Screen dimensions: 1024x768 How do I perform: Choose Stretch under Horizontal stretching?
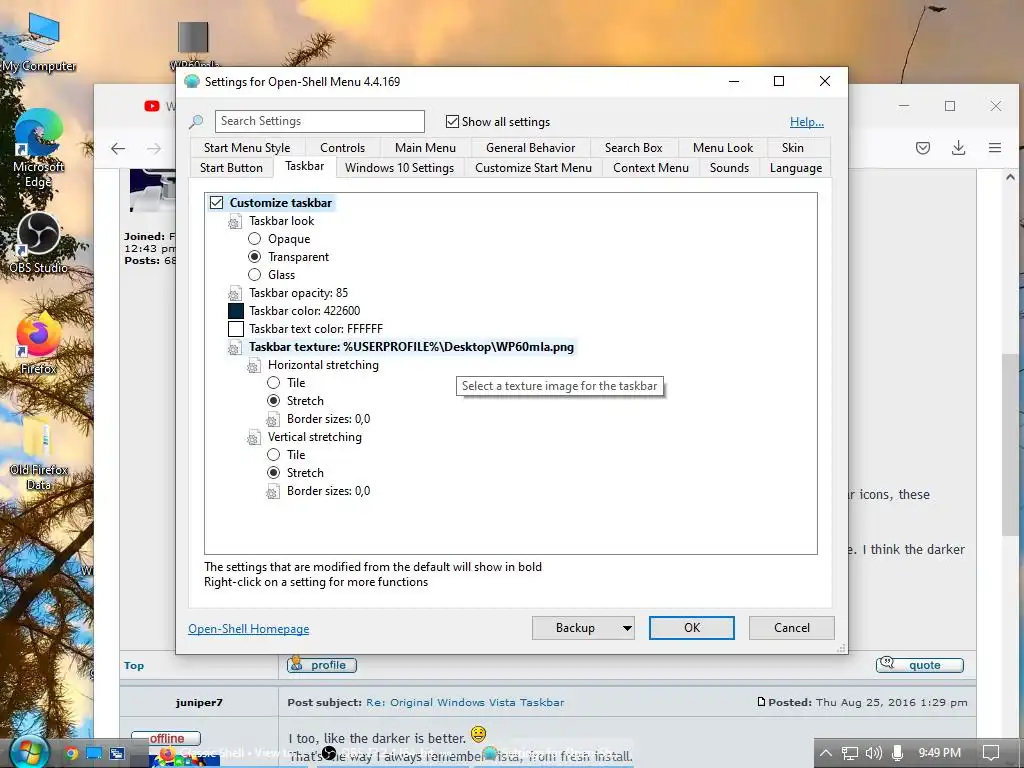pyautogui.click(x=274, y=400)
